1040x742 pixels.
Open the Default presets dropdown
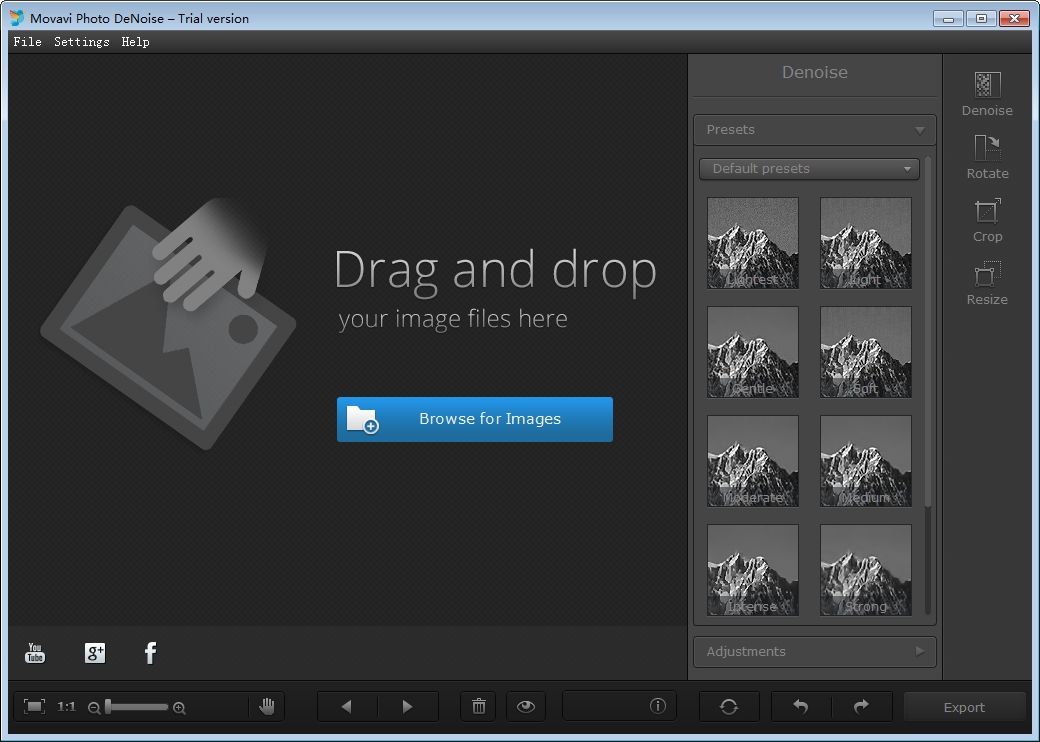(809, 168)
